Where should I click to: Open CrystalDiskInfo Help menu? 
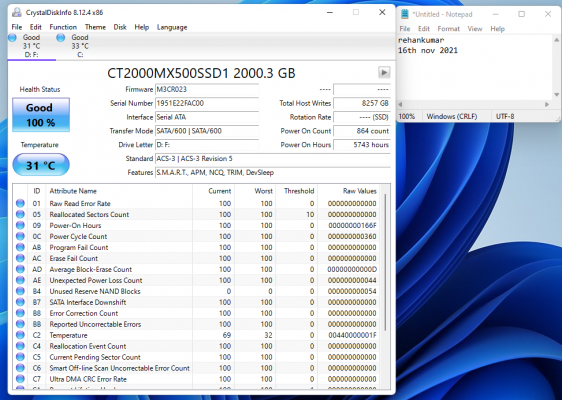142,27
